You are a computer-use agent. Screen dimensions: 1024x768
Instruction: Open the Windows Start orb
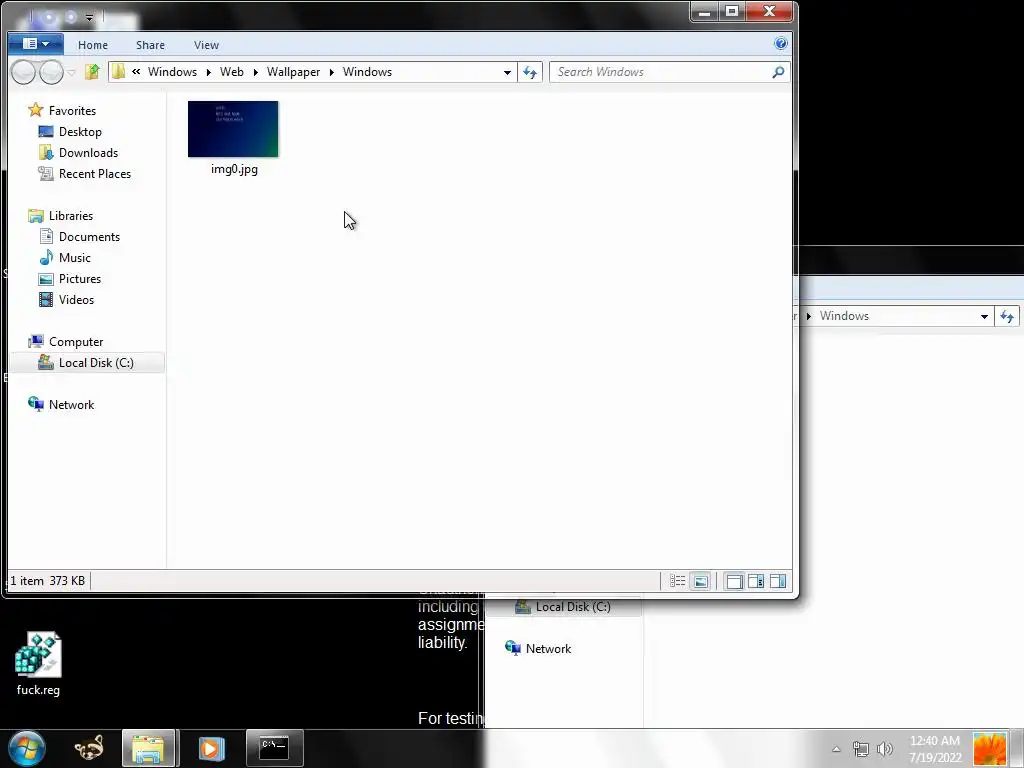point(27,748)
